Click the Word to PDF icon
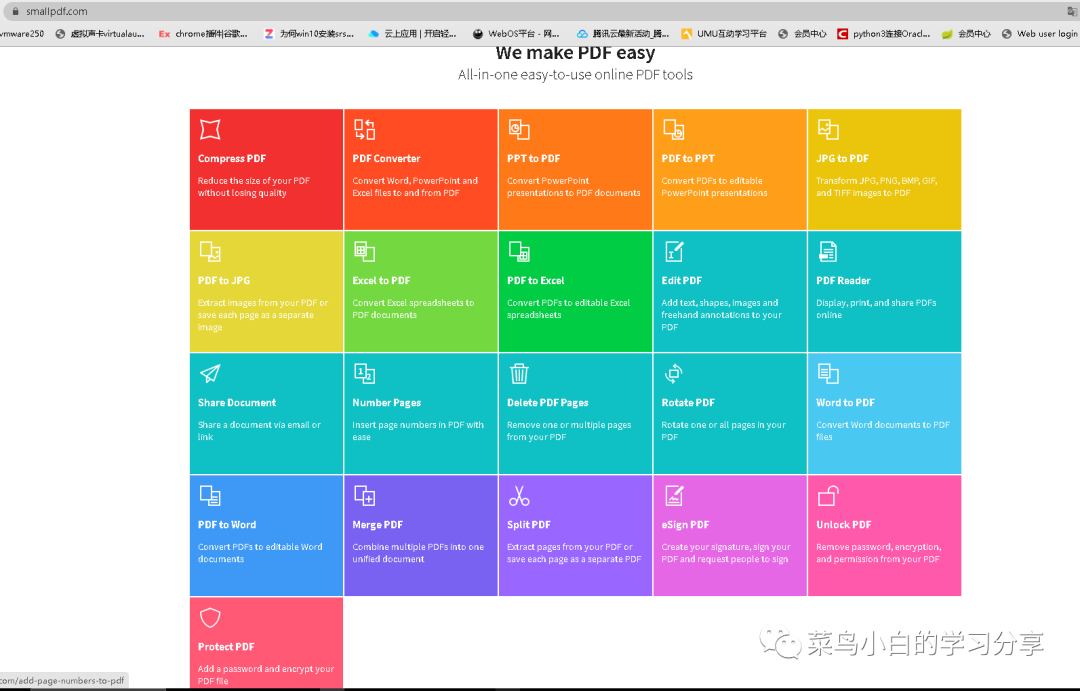This screenshot has width=1080, height=691. click(828, 373)
